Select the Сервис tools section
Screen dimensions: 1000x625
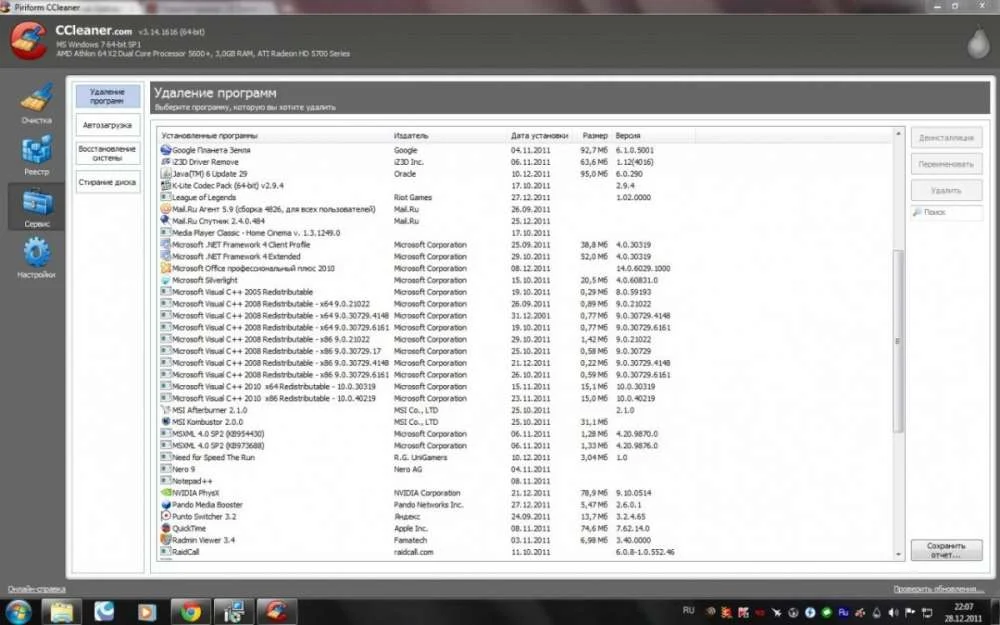coord(36,207)
